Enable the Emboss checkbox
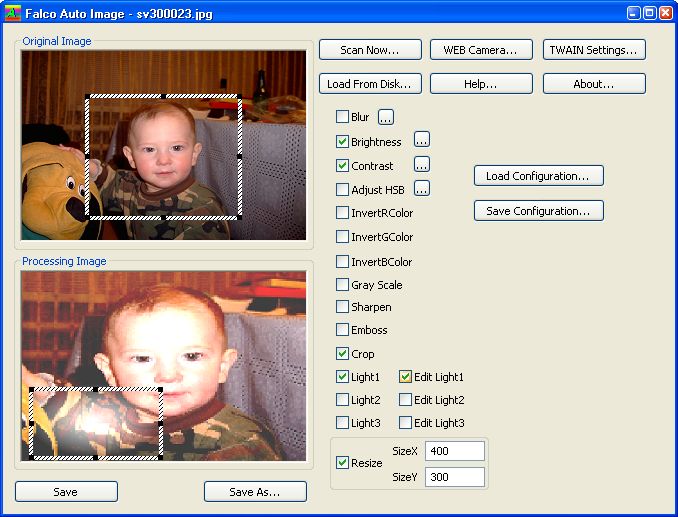Viewport: 678px width, 517px height. click(x=342, y=329)
